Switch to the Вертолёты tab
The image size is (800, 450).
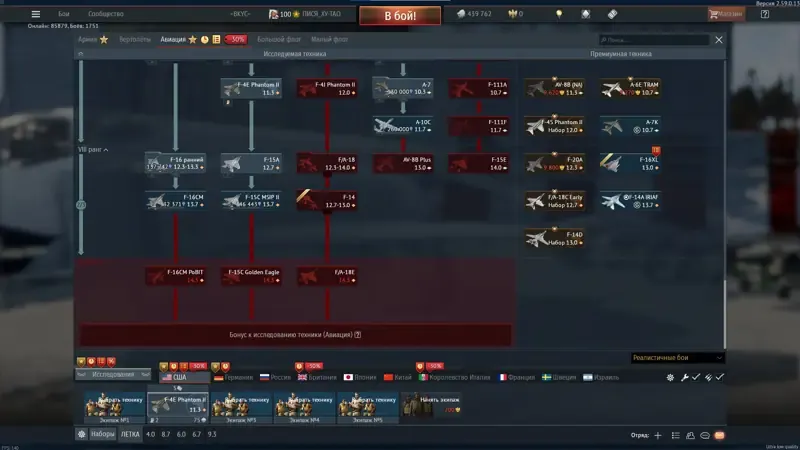click(135, 39)
